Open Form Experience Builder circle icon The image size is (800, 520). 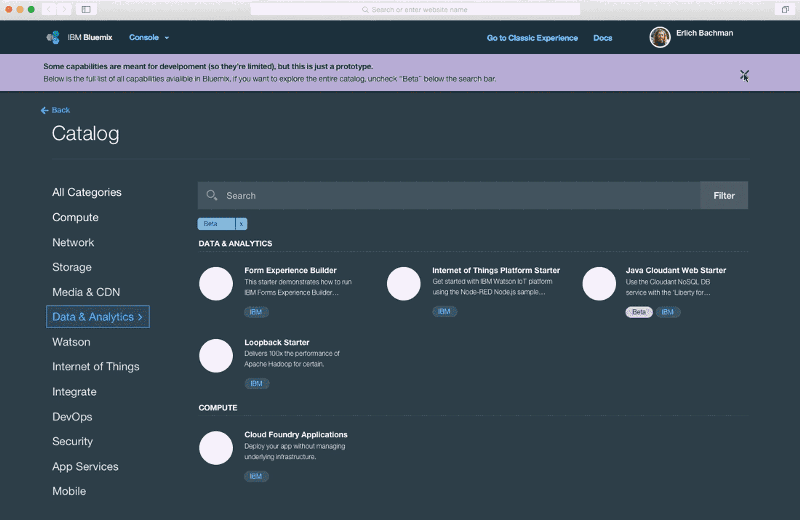tap(216, 284)
